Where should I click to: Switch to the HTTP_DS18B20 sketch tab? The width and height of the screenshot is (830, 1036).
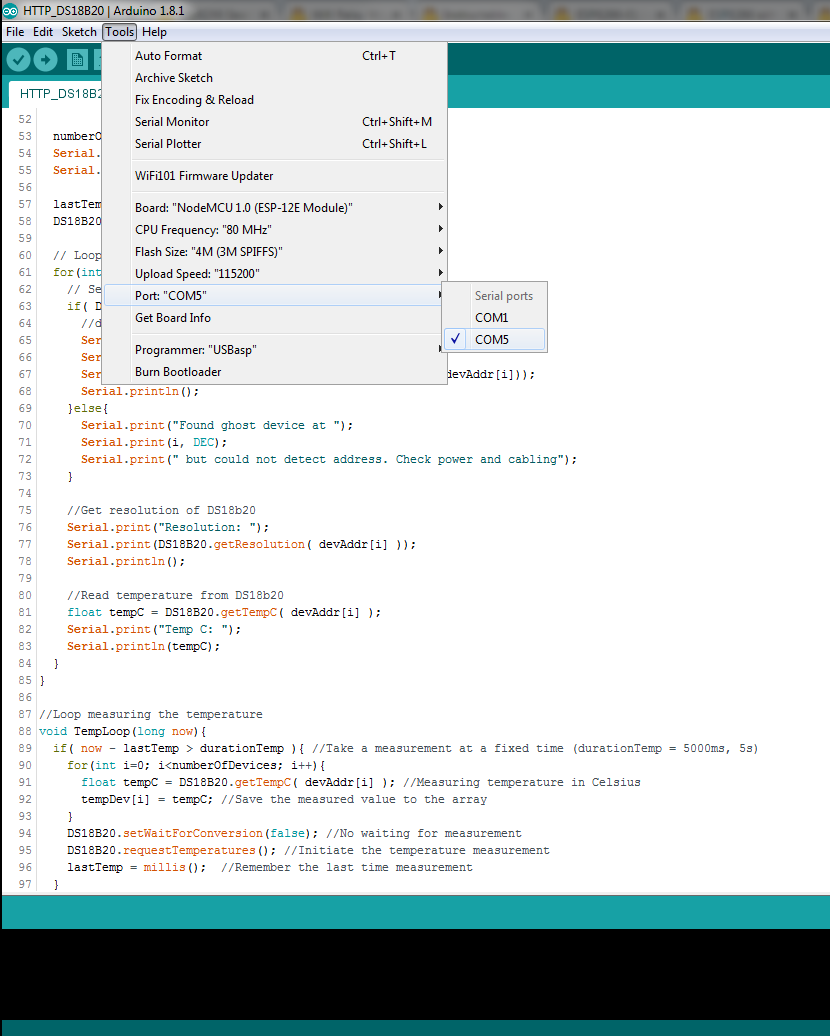coord(56,94)
